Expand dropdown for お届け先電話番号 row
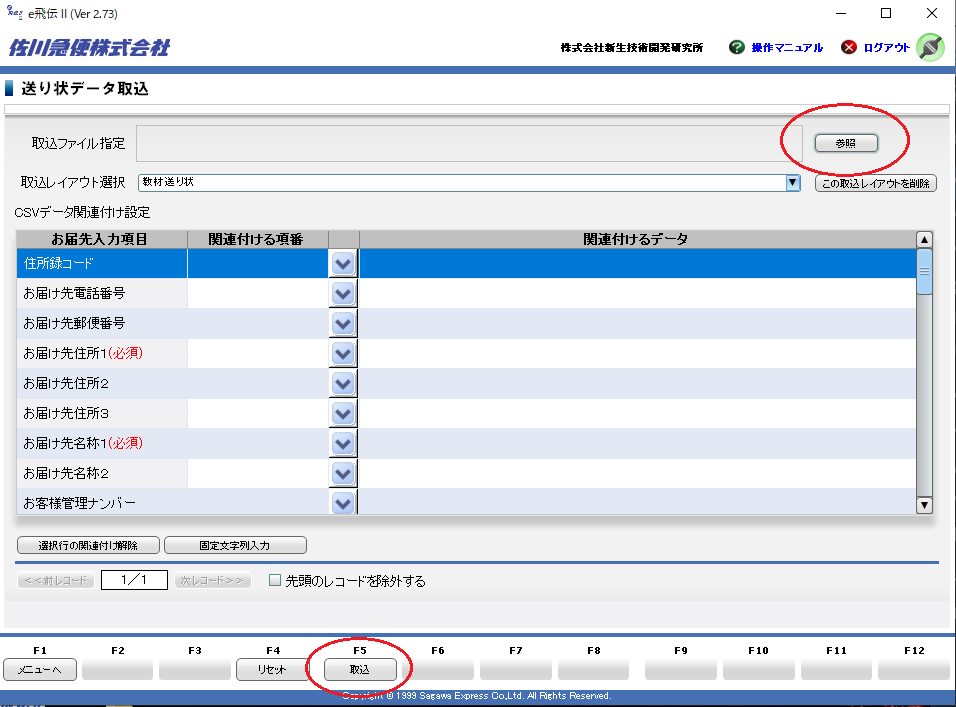This screenshot has width=956, height=707. coord(343,294)
